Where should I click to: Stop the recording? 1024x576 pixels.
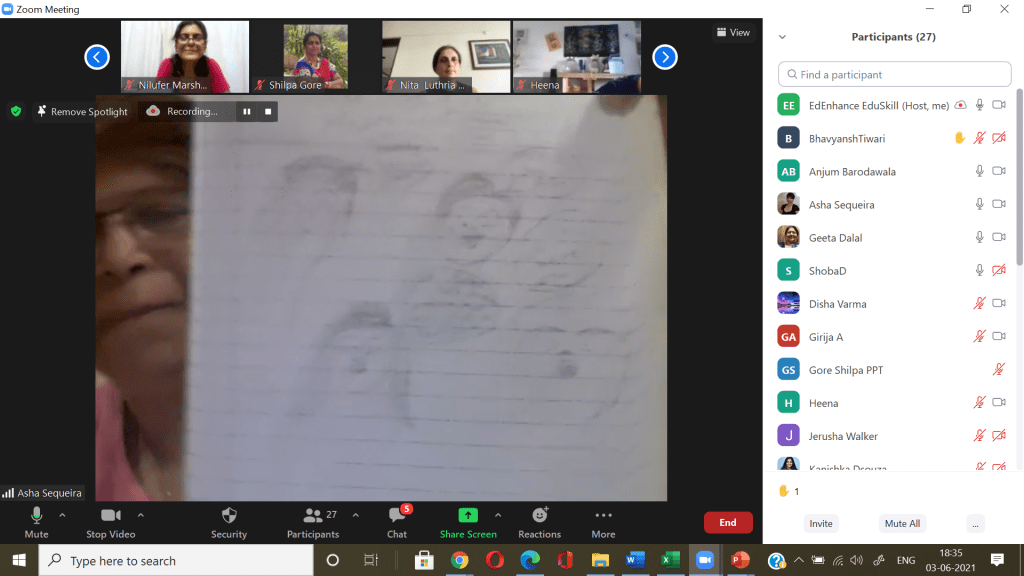[x=268, y=111]
